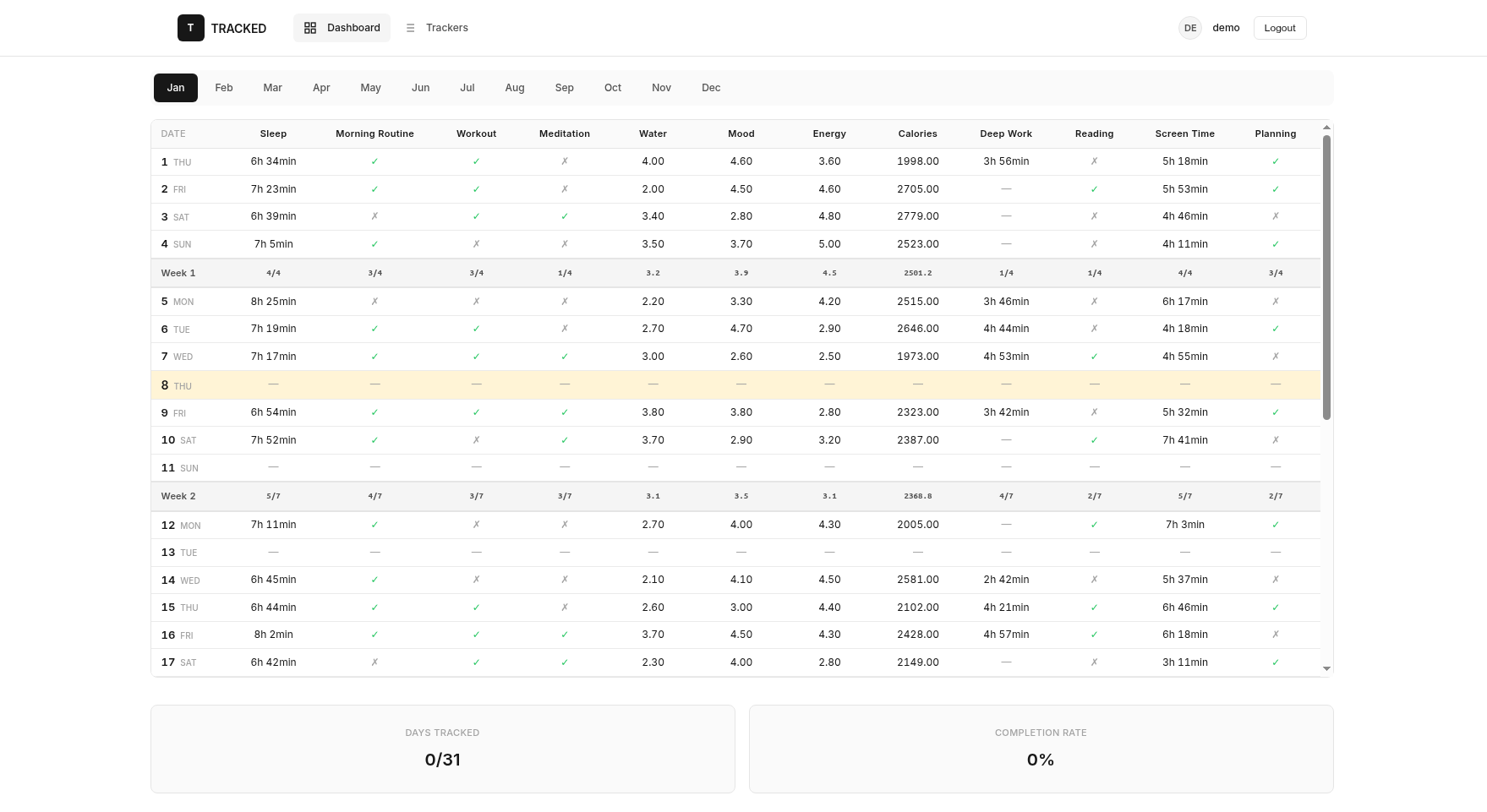Toggle Workout cross for day 5
The image size is (1487, 812).
476,302
